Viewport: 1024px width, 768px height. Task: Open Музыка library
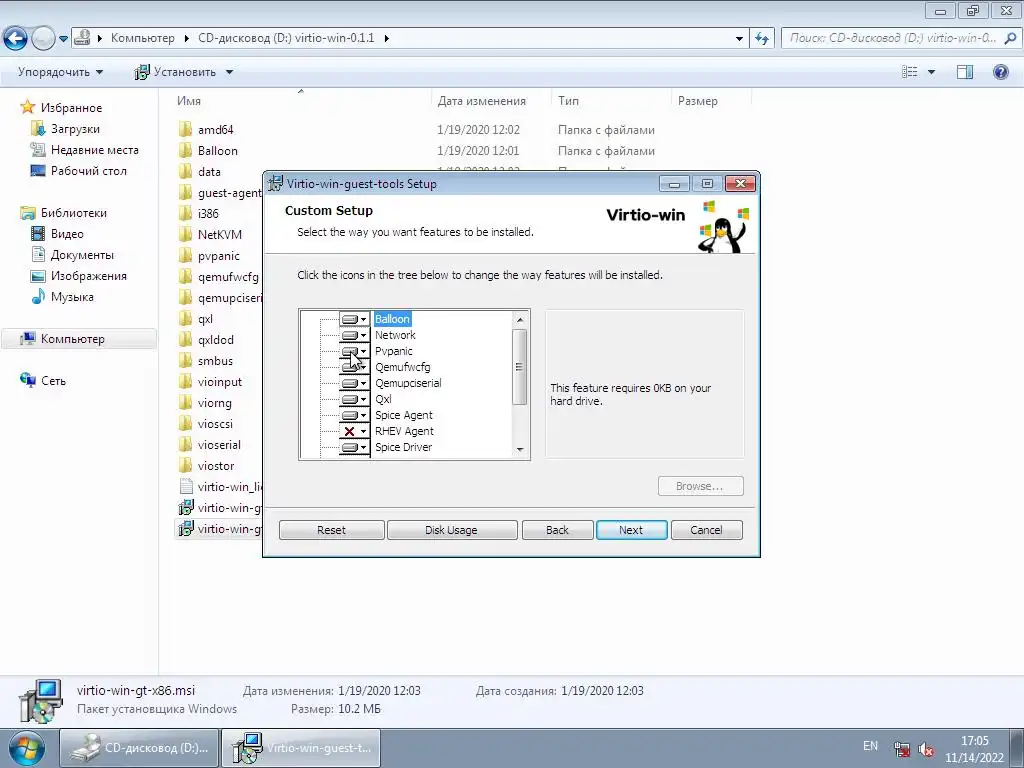(x=72, y=296)
